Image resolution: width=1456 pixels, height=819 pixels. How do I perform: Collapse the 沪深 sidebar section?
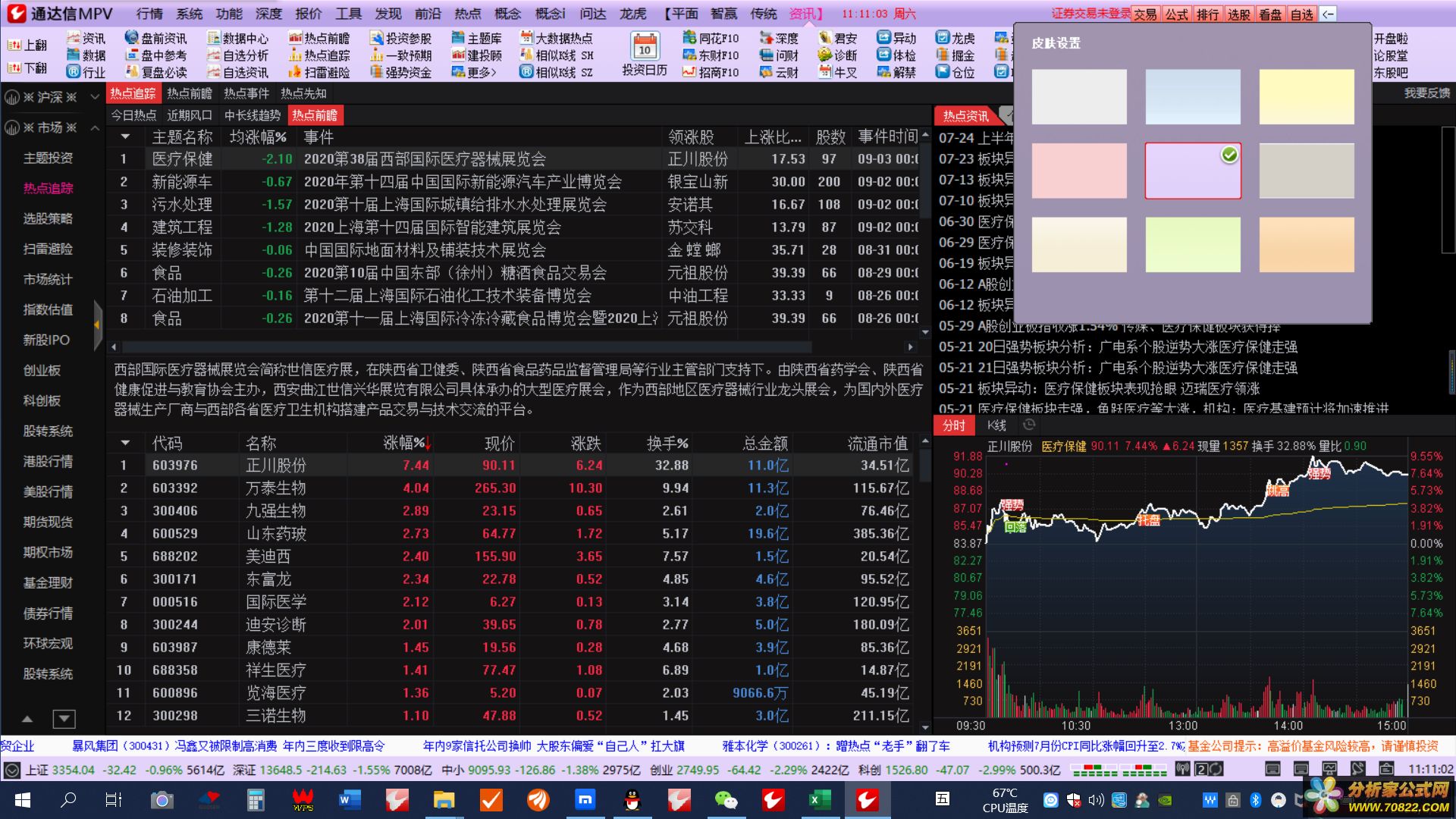[x=95, y=97]
